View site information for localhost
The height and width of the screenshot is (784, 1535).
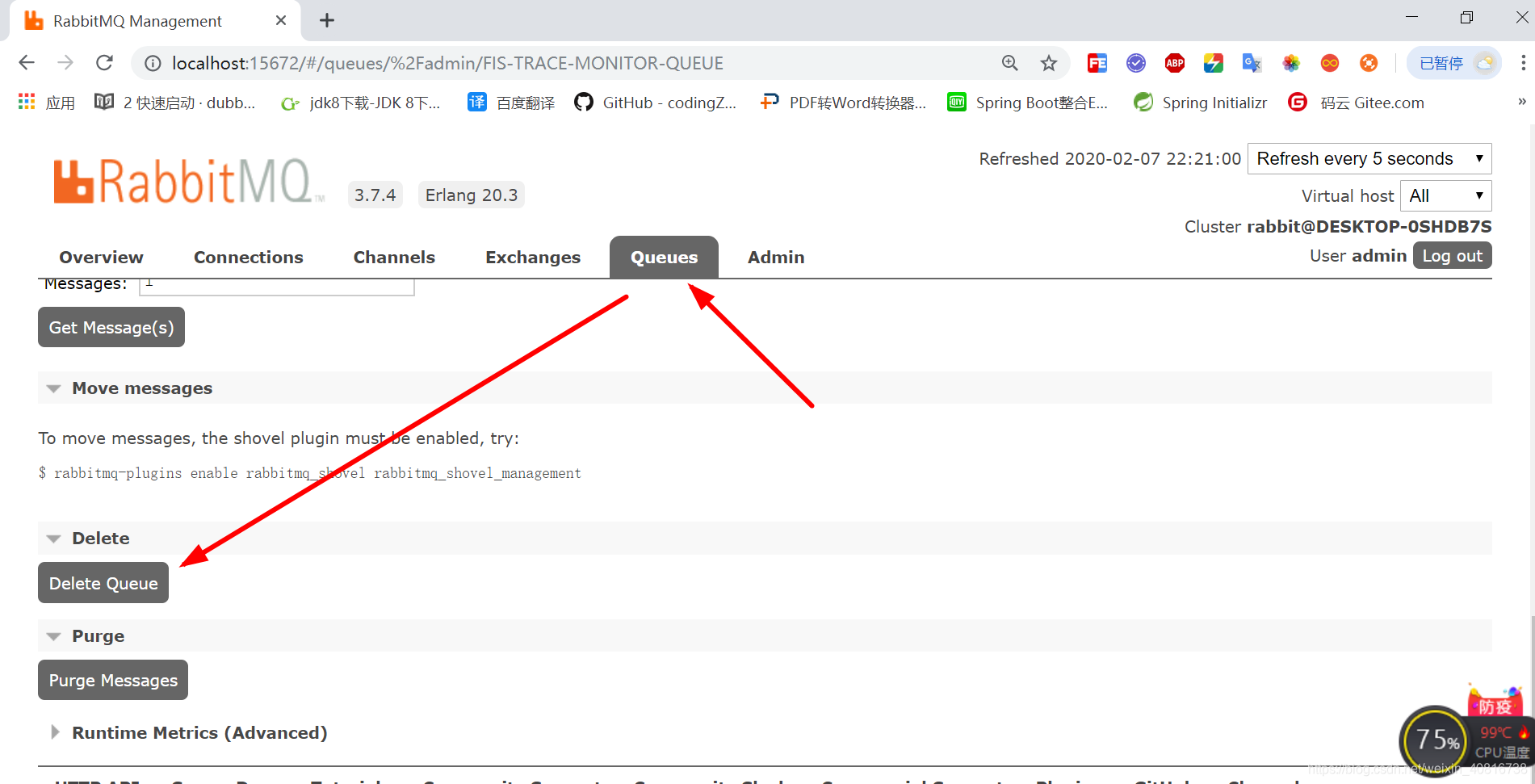click(x=153, y=63)
